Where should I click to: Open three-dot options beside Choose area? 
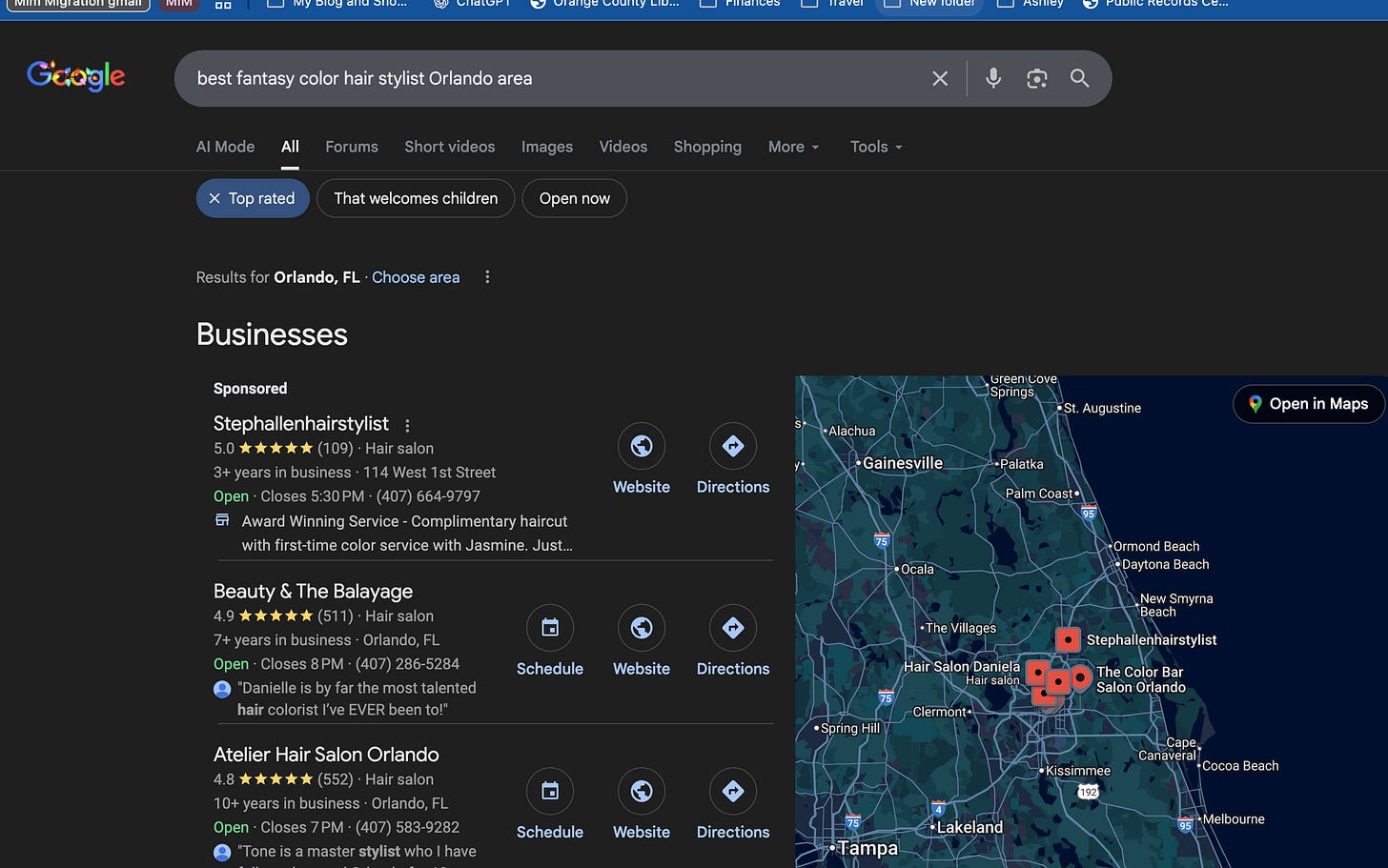point(487,277)
